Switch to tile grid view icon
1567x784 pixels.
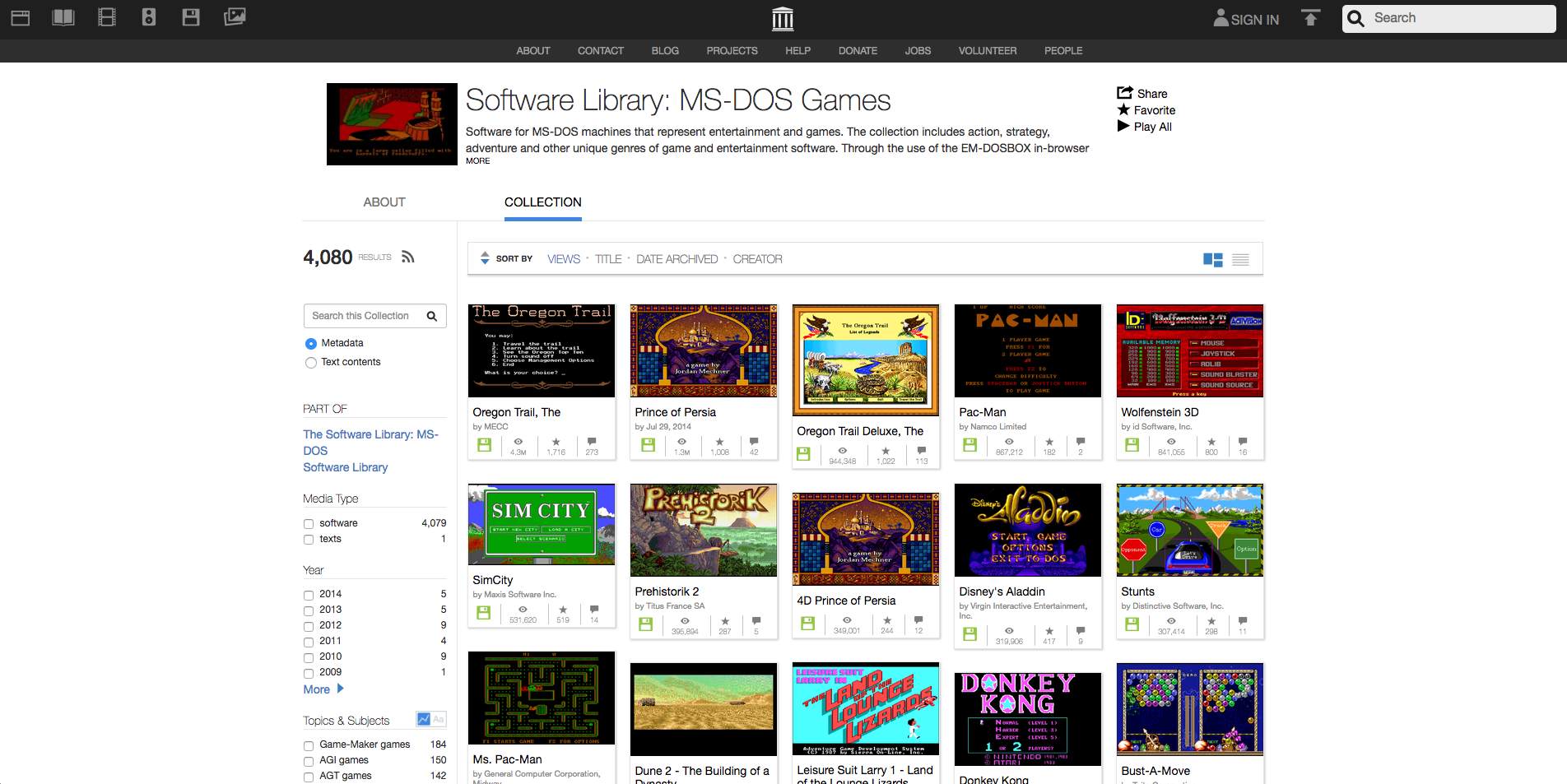pyautogui.click(x=1213, y=259)
